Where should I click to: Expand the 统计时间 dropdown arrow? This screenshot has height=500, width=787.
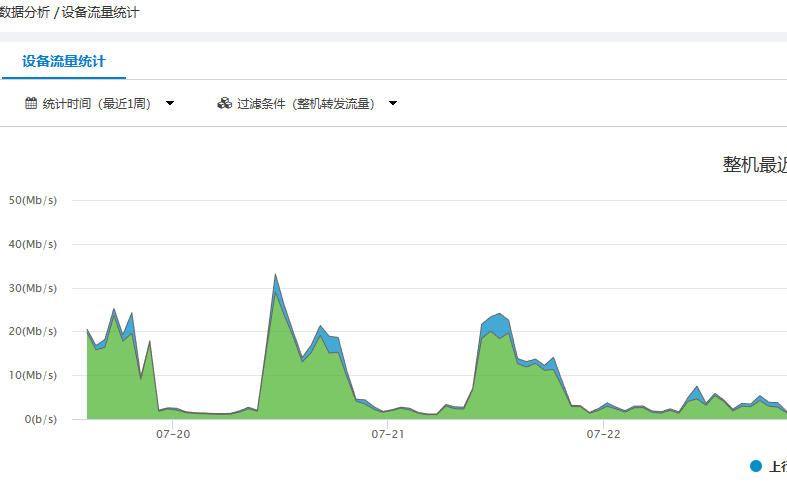point(170,103)
